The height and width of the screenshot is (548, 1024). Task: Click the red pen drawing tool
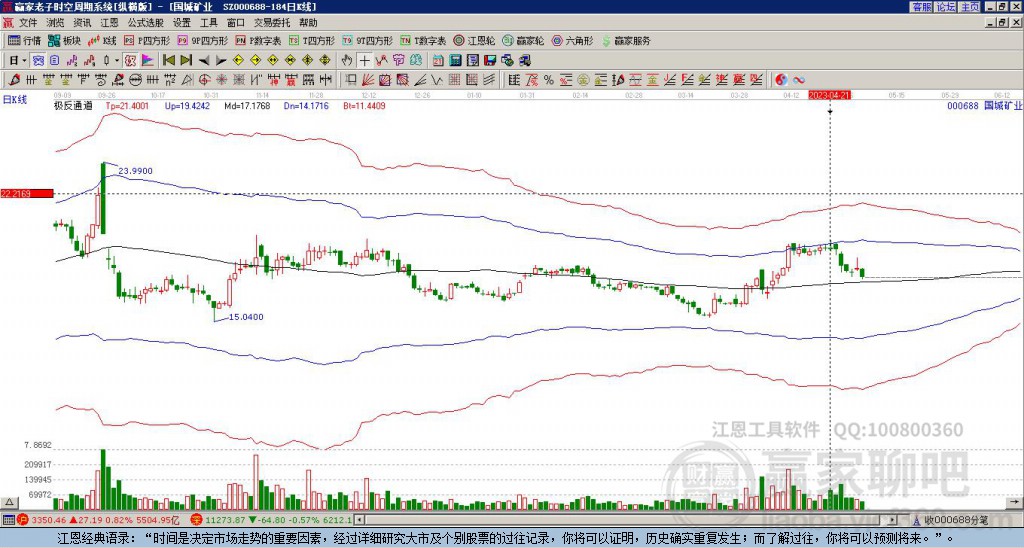click(14, 80)
